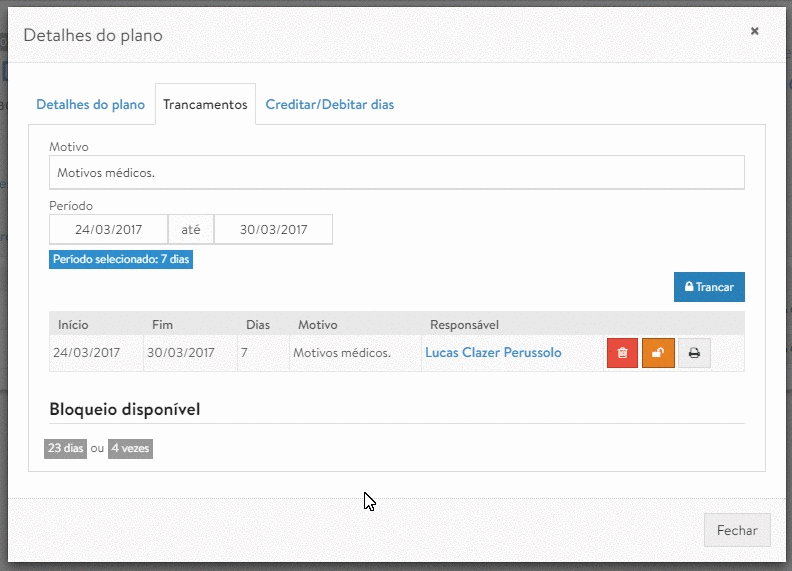Screen dimensions: 792x571
Task: Click the Dias column header
Action: click(x=258, y=325)
